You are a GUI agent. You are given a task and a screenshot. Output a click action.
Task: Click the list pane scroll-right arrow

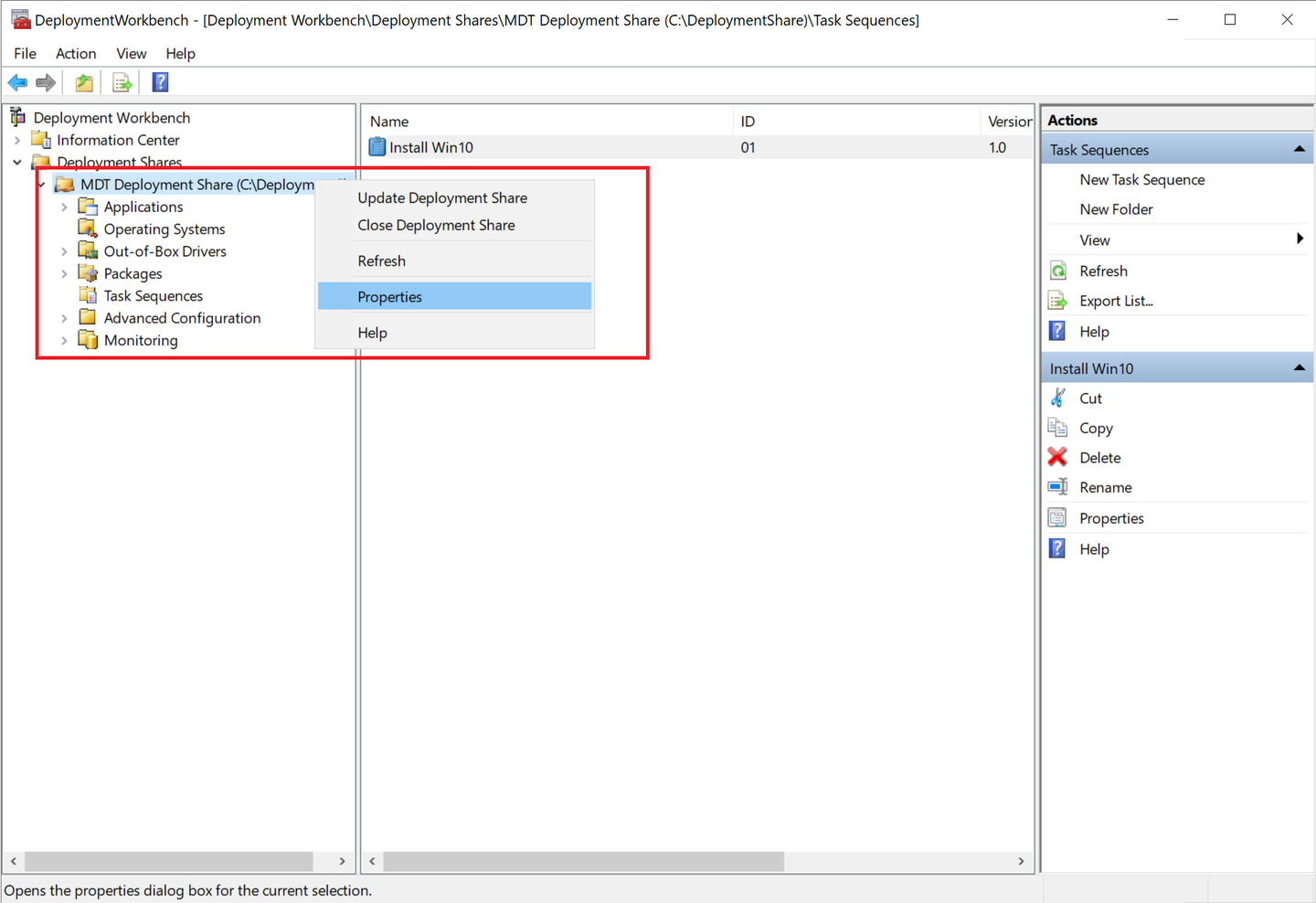(x=1021, y=861)
